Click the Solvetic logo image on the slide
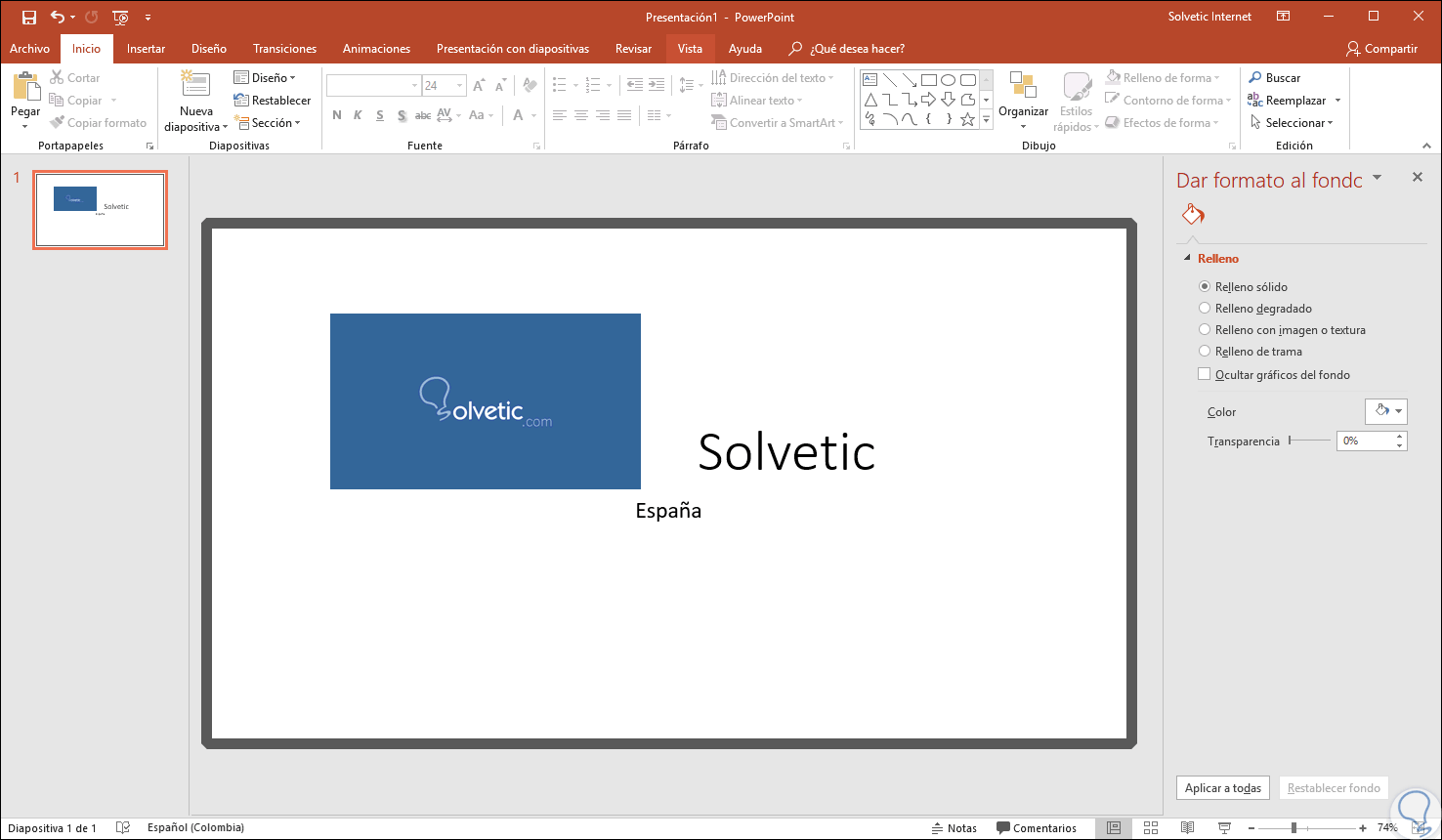Screen dimensions: 1442x840 pyautogui.click(x=486, y=401)
